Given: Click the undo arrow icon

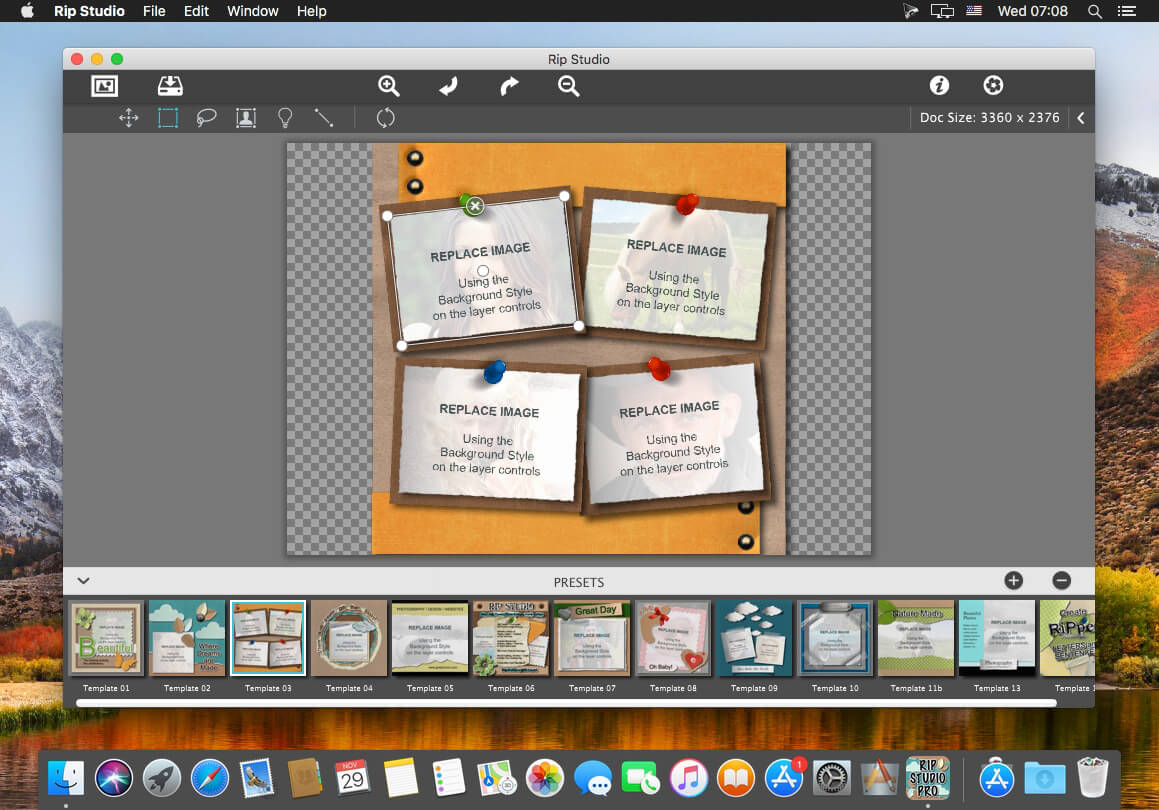Looking at the screenshot, I should [448, 86].
